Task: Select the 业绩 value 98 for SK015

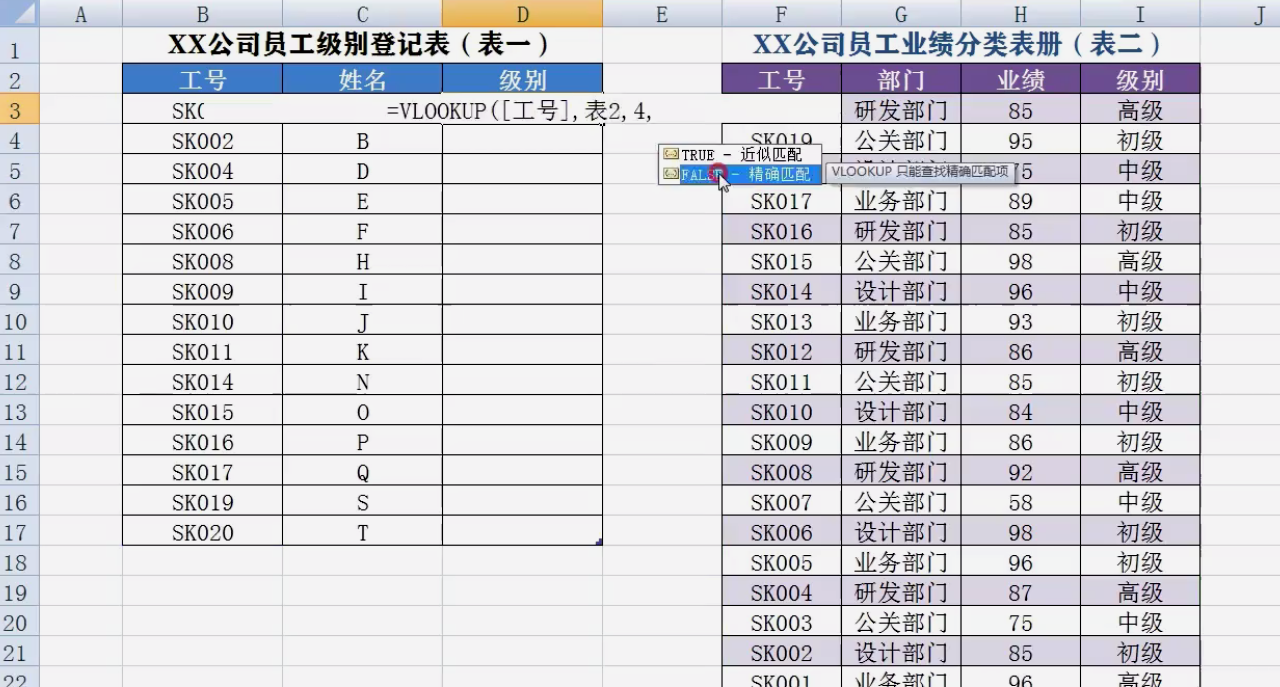Action: 1020,261
